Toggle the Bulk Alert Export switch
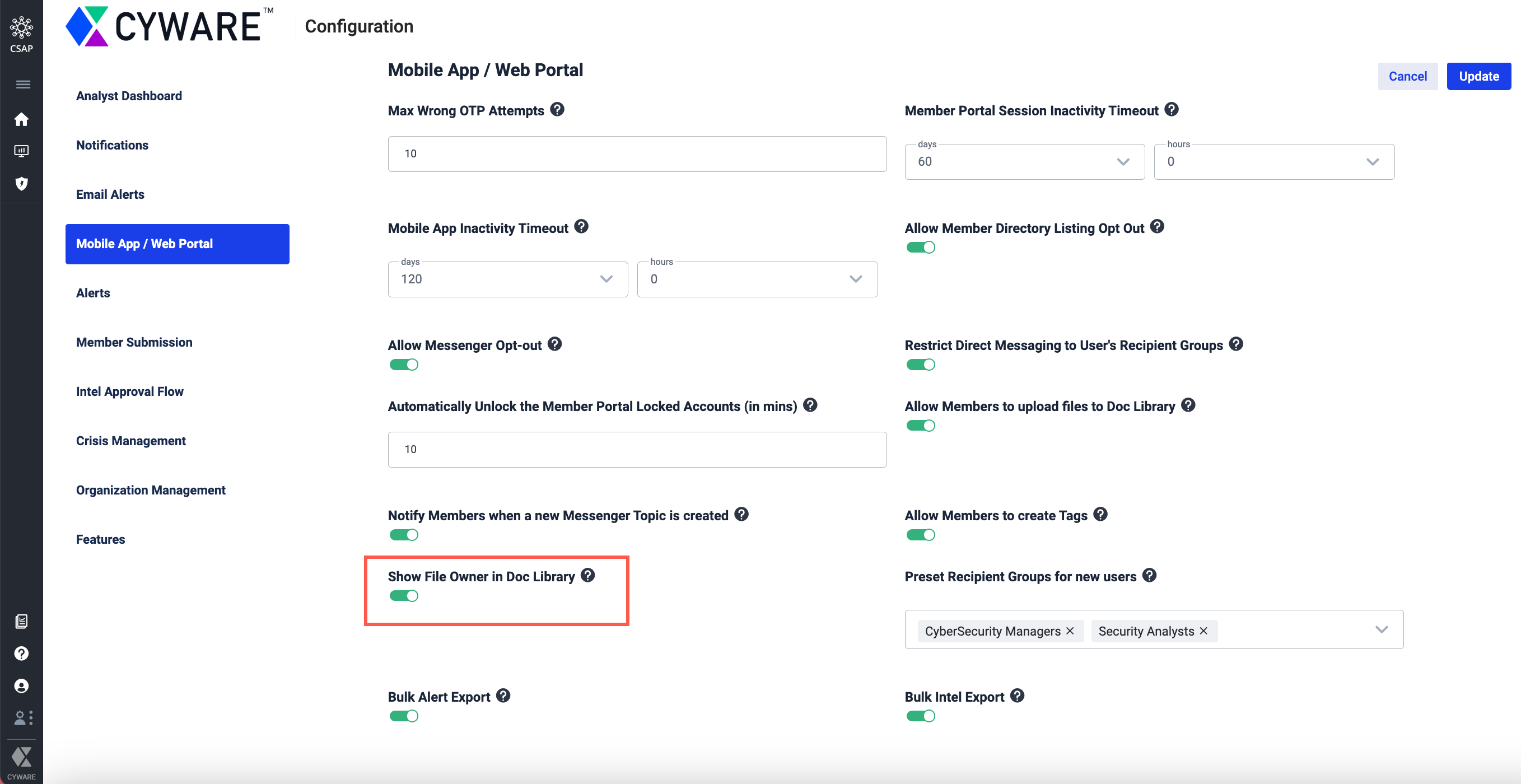The height and width of the screenshot is (784, 1521). tap(404, 716)
